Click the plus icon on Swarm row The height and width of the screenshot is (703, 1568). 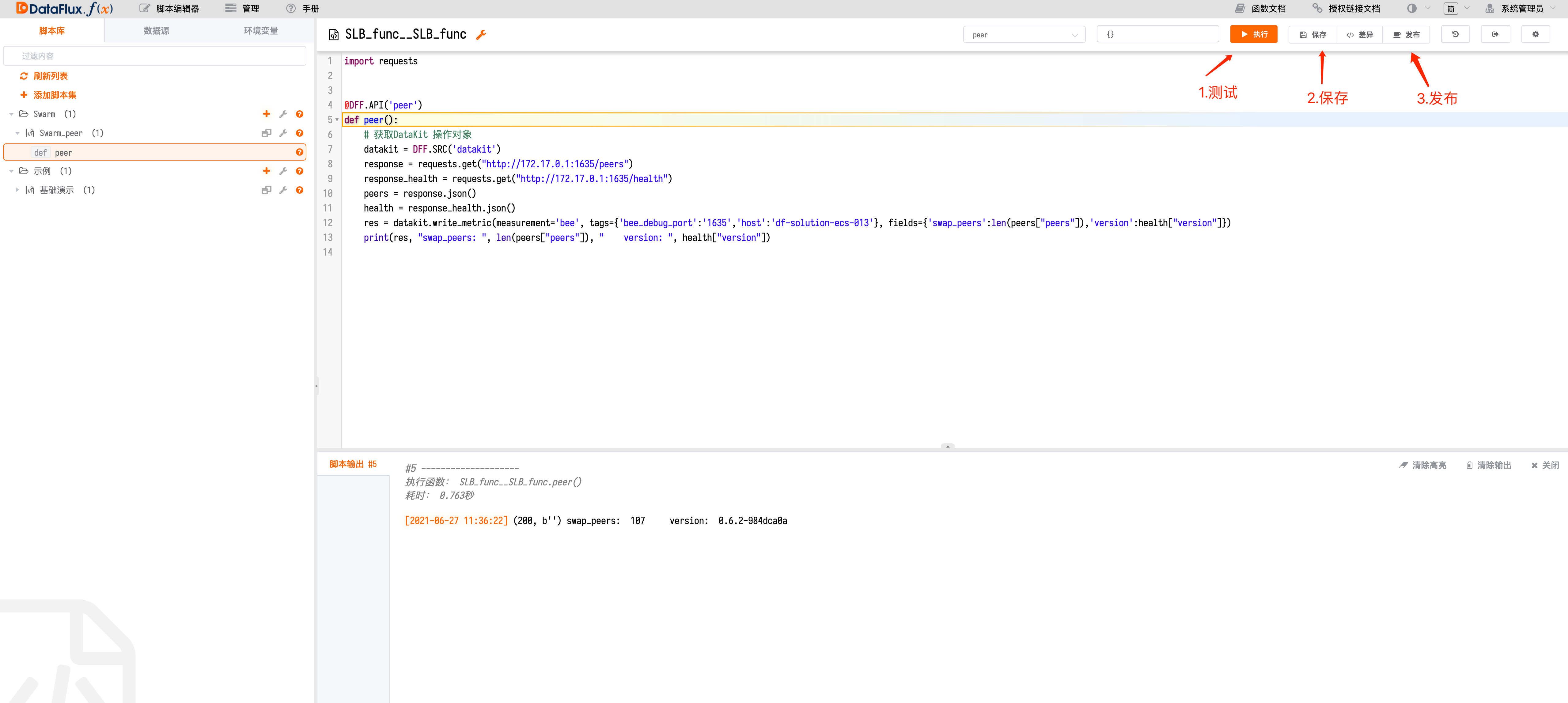pyautogui.click(x=266, y=114)
